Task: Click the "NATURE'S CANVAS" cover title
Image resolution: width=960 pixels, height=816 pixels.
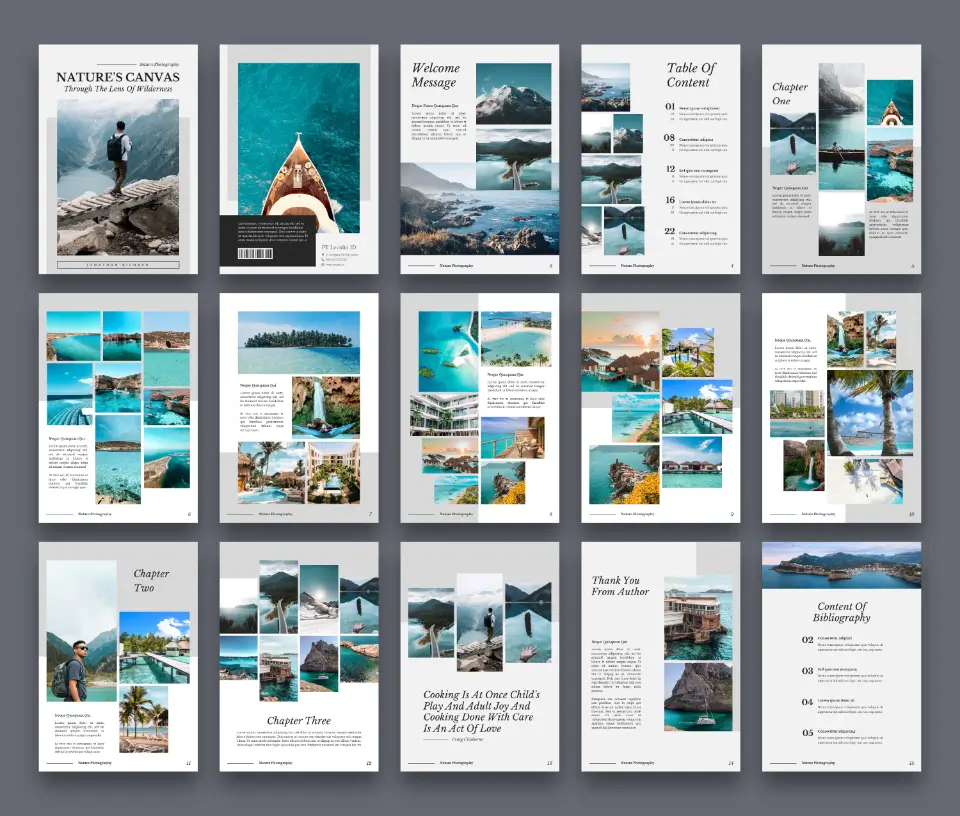Action: (118, 77)
